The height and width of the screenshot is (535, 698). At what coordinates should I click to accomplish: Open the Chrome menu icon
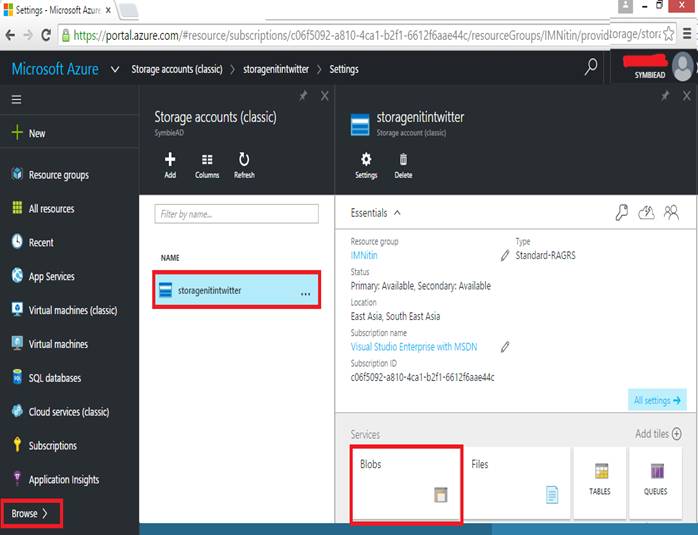[x=687, y=33]
